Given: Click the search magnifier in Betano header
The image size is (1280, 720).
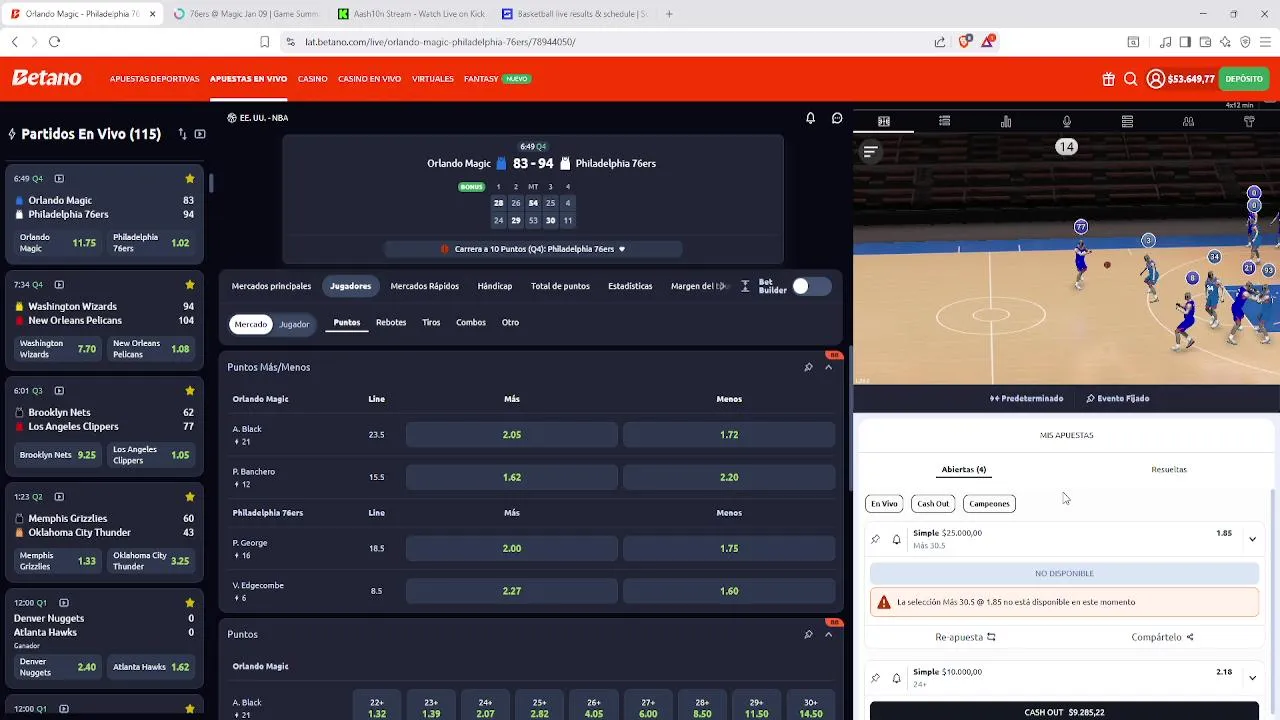Looking at the screenshot, I should [1130, 79].
